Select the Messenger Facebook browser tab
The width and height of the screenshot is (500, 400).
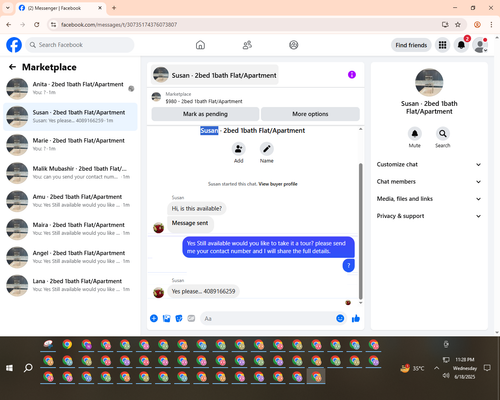(x=60, y=8)
